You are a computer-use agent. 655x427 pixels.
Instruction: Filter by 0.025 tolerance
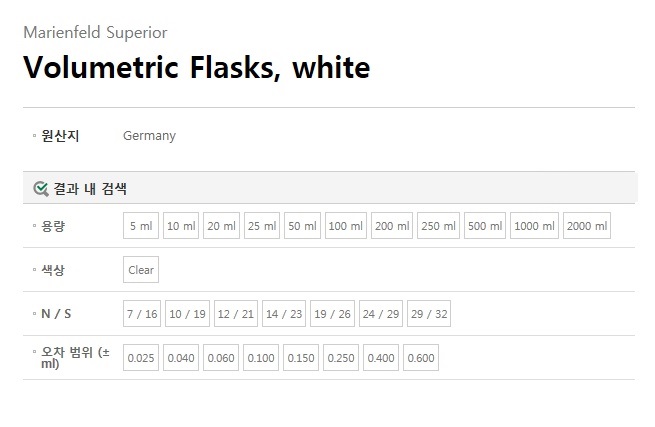[x=141, y=358]
